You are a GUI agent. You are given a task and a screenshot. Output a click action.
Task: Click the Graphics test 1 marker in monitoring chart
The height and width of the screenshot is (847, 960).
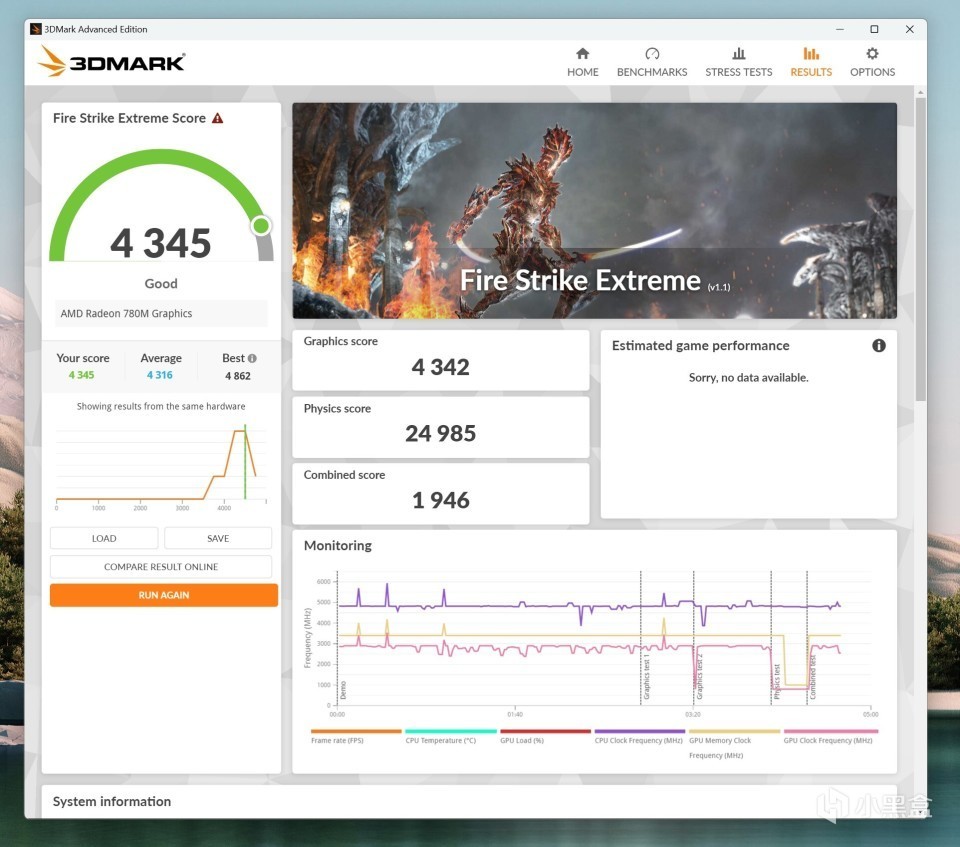645,677
